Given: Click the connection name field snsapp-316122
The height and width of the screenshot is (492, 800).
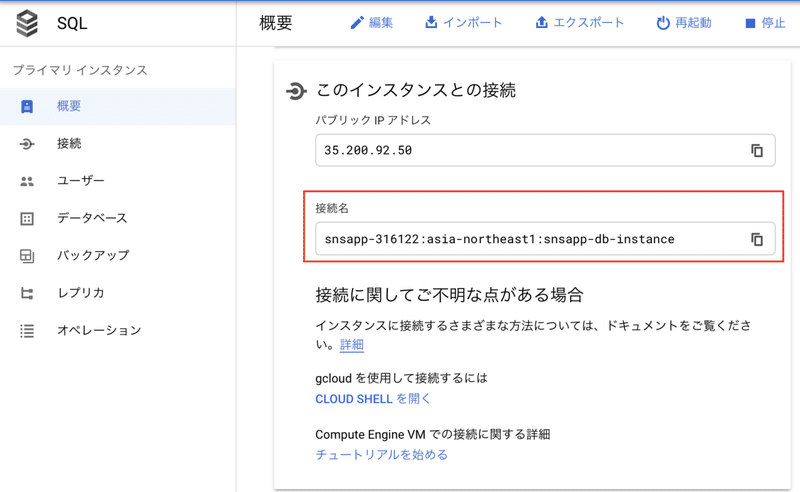Looking at the screenshot, I should click(x=545, y=239).
